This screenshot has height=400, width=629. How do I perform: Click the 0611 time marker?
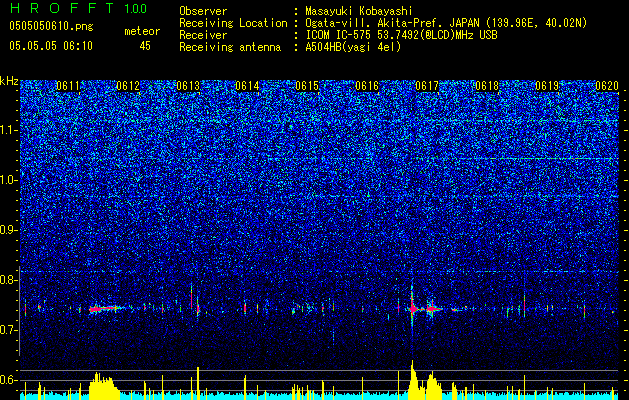click(x=68, y=86)
